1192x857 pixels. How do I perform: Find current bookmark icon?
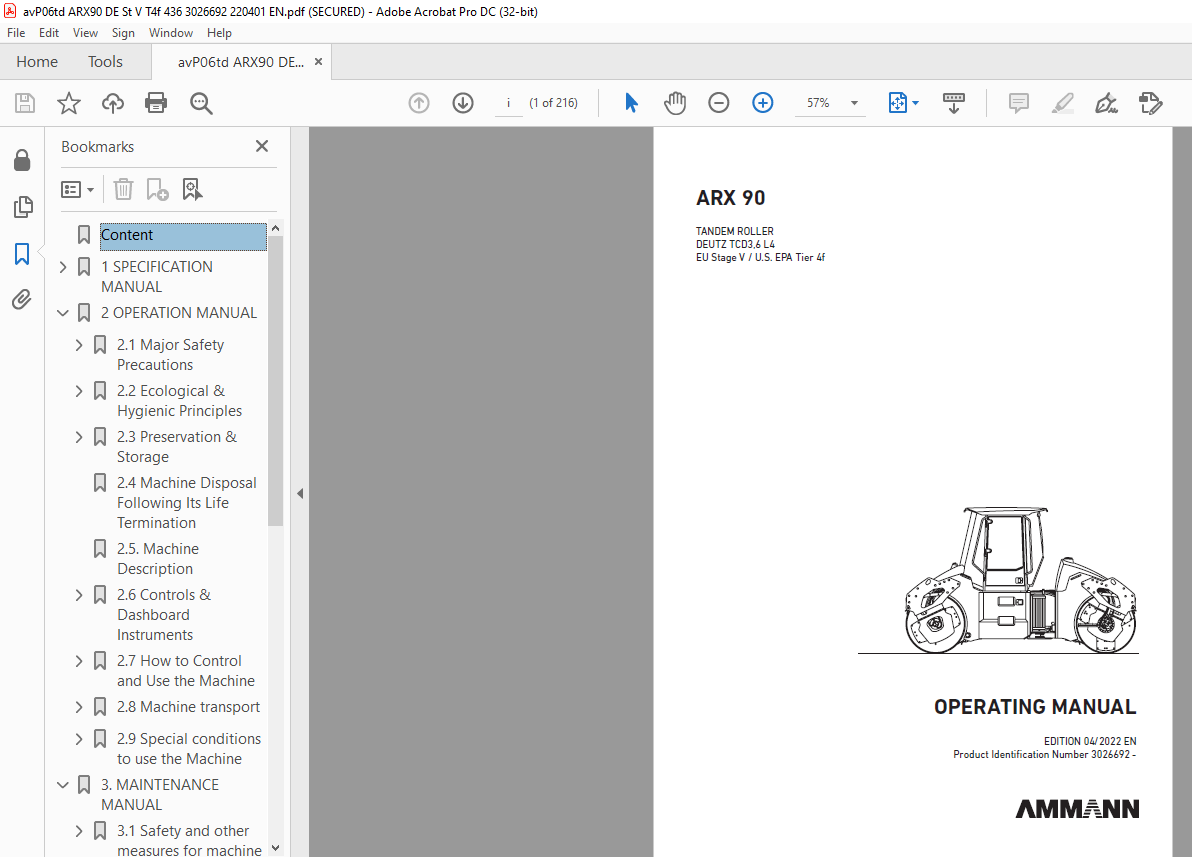[x=192, y=189]
